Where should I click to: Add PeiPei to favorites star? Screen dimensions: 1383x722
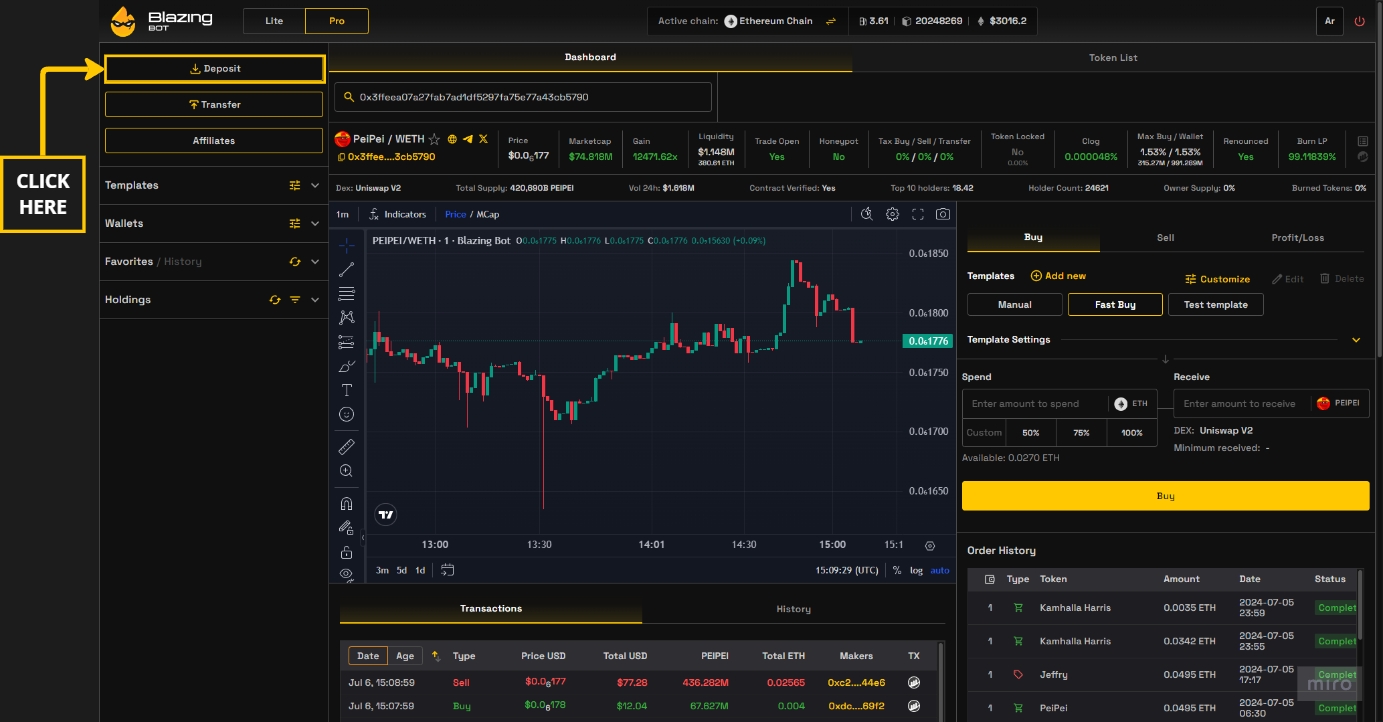pyautogui.click(x=434, y=139)
